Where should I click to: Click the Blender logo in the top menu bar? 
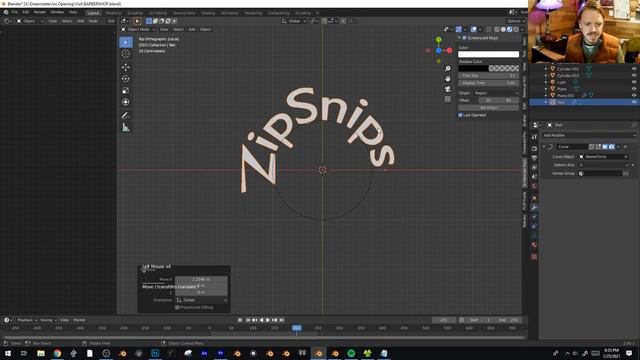6,12
